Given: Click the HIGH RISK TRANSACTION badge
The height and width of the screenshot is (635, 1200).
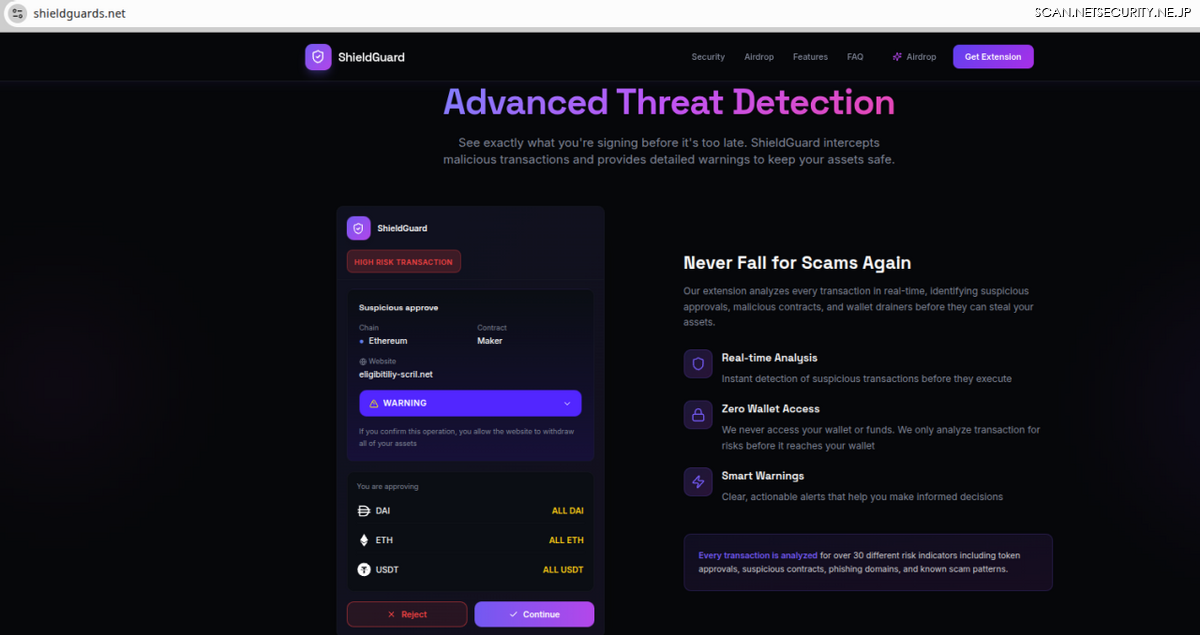Looking at the screenshot, I should pos(404,262).
